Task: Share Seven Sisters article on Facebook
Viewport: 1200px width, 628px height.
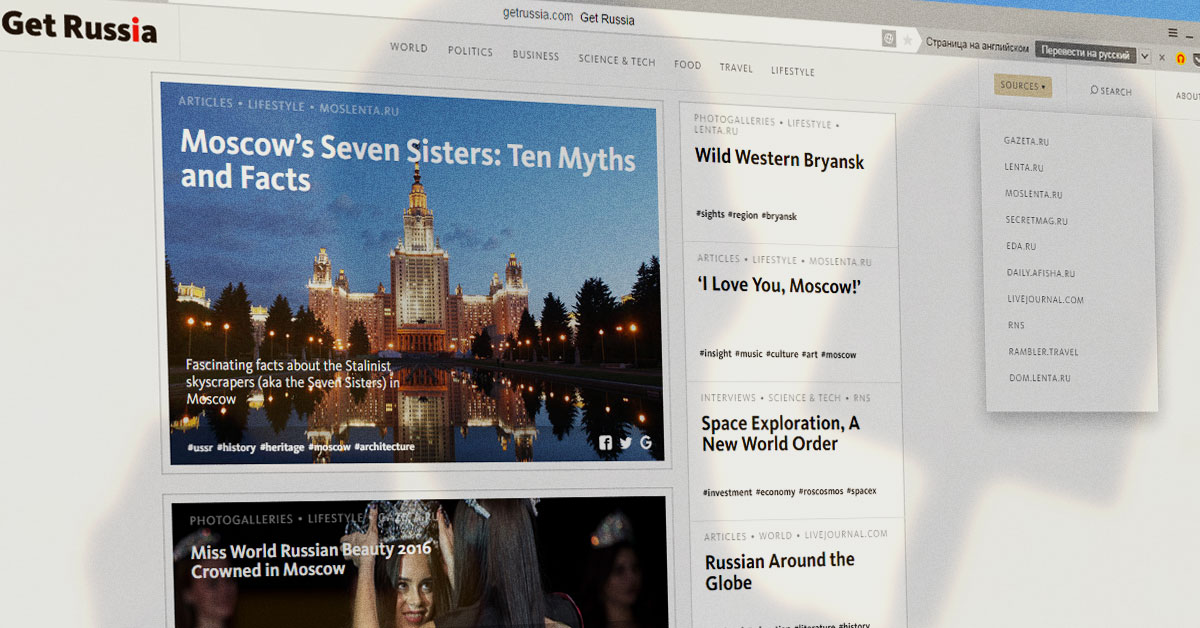Action: (x=606, y=443)
